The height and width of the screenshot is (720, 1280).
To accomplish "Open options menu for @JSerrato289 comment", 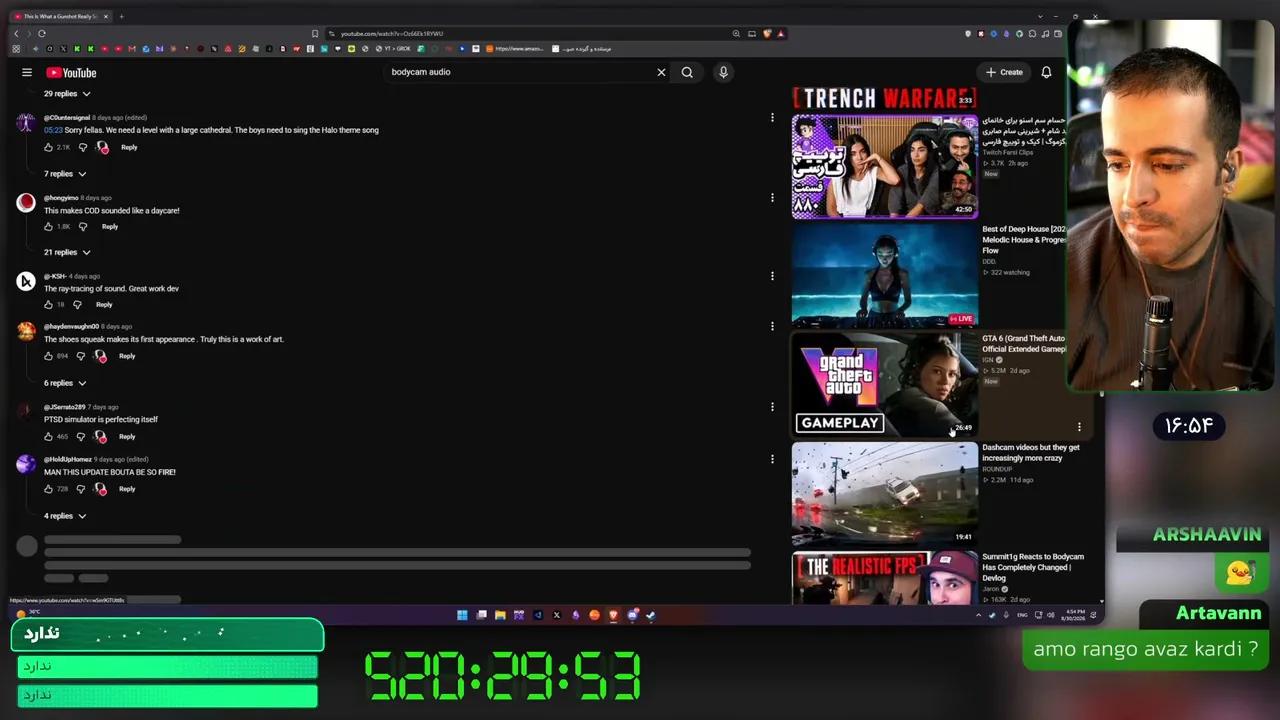I will pyautogui.click(x=772, y=407).
